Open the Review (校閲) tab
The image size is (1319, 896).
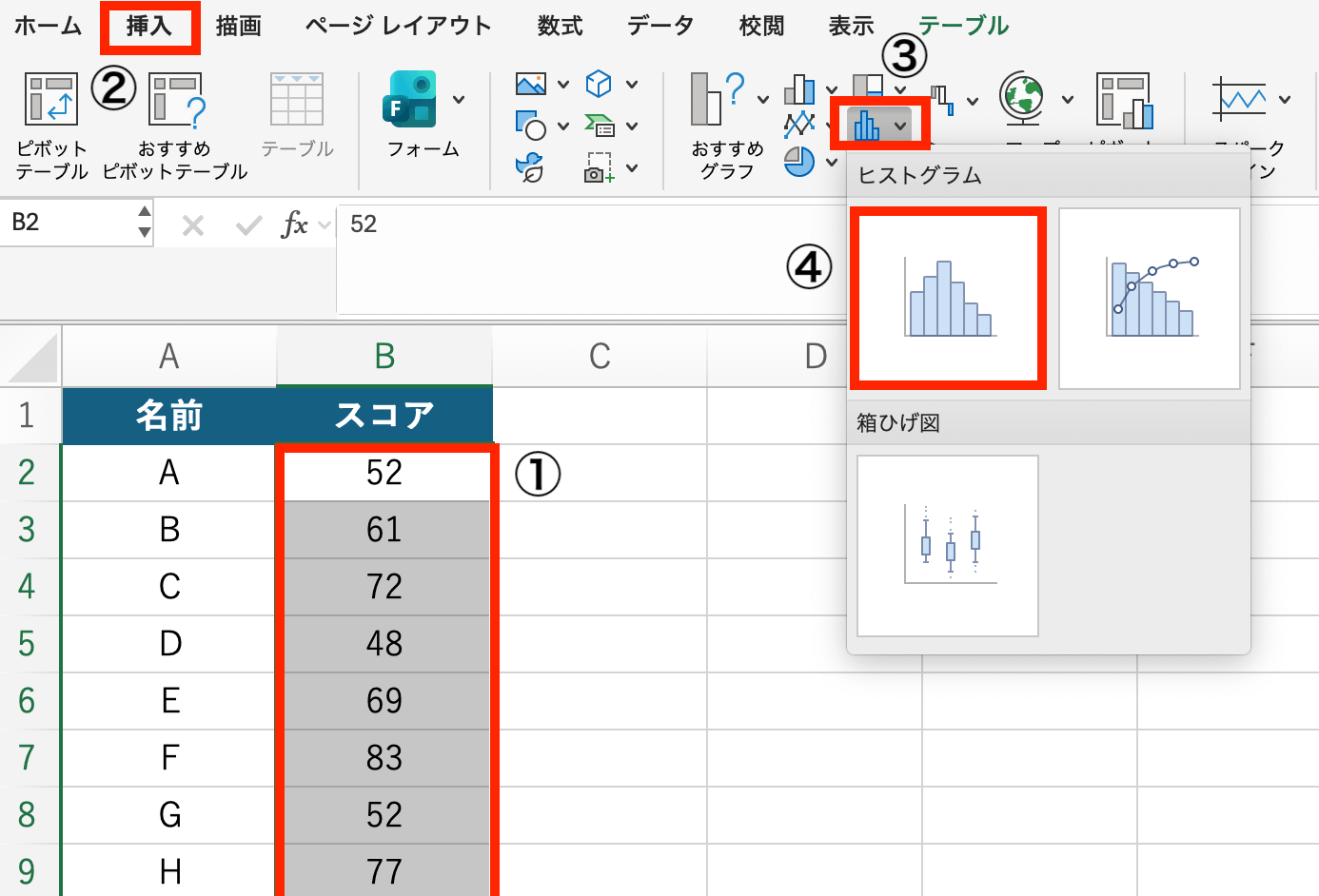[761, 26]
